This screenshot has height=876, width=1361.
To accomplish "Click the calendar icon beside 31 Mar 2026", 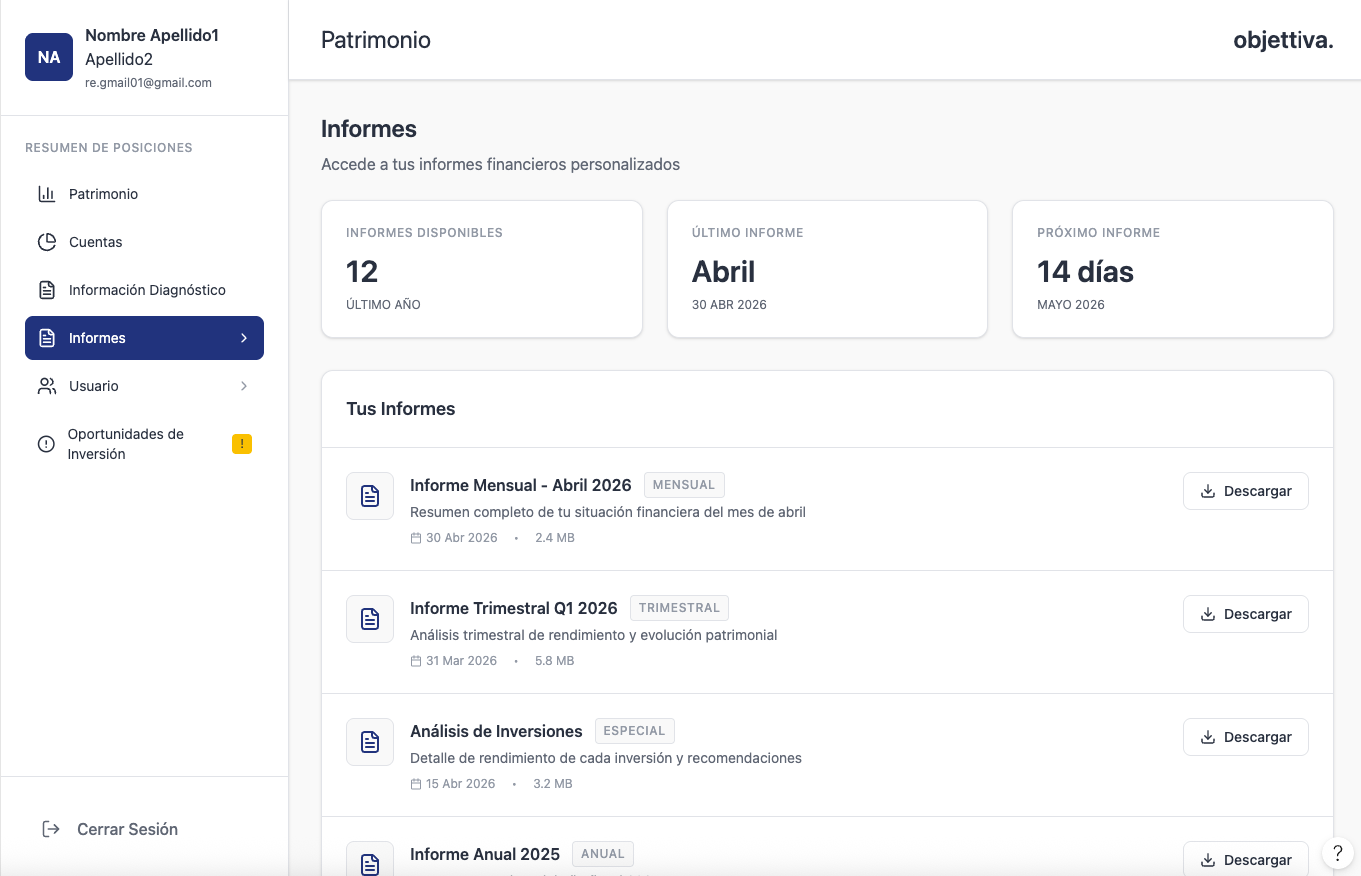I will [416, 661].
